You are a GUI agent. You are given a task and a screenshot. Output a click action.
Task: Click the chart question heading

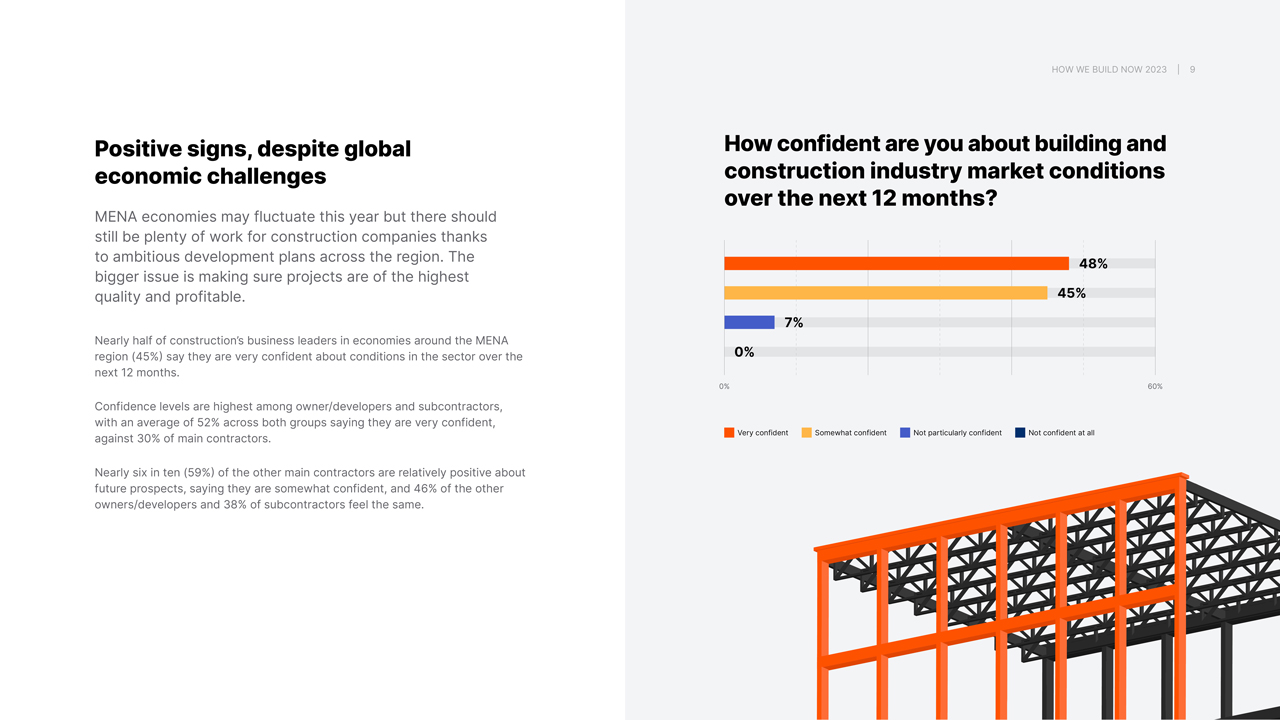945,171
